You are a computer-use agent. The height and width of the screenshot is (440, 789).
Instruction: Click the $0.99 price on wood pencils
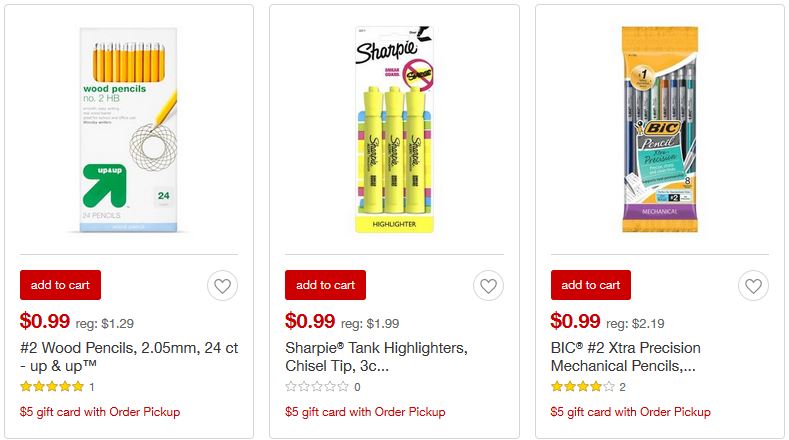(45, 322)
